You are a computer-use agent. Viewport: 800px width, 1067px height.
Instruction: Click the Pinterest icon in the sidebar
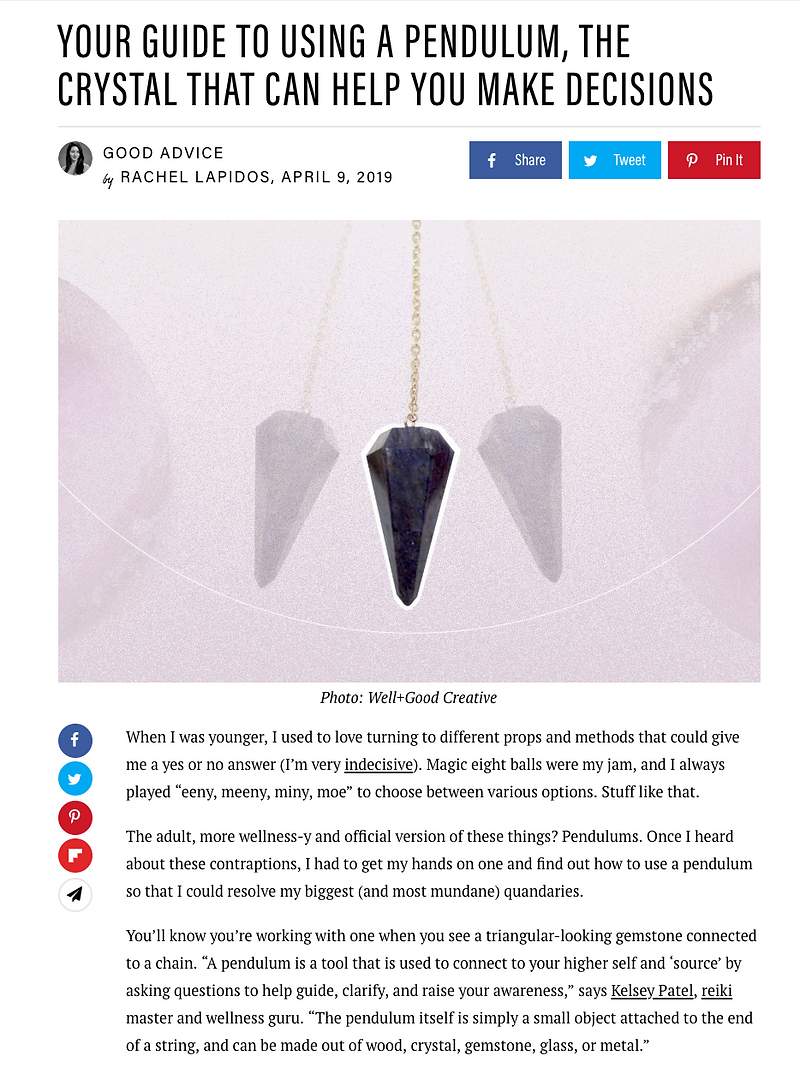click(x=75, y=817)
